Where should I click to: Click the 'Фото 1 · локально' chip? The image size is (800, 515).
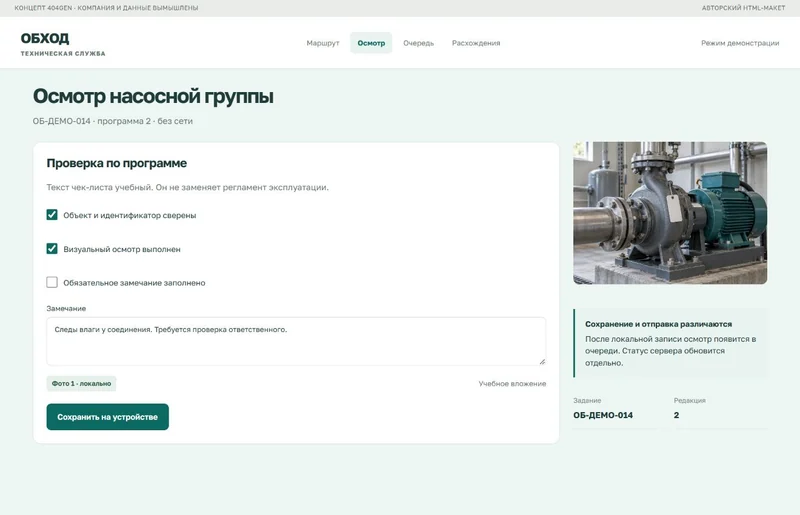(81, 383)
